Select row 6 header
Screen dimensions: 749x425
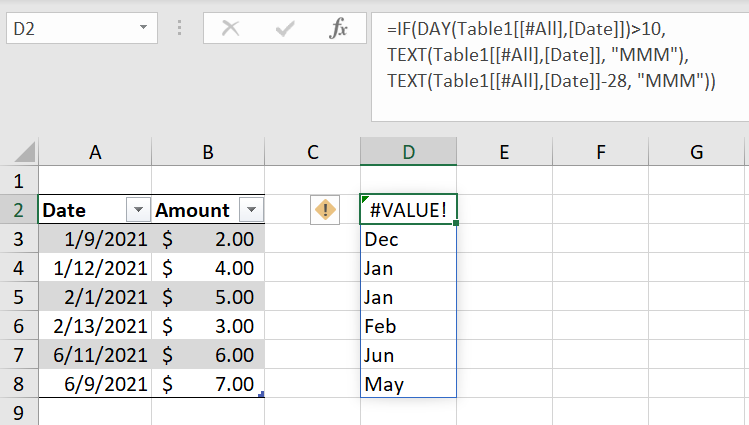[19, 326]
